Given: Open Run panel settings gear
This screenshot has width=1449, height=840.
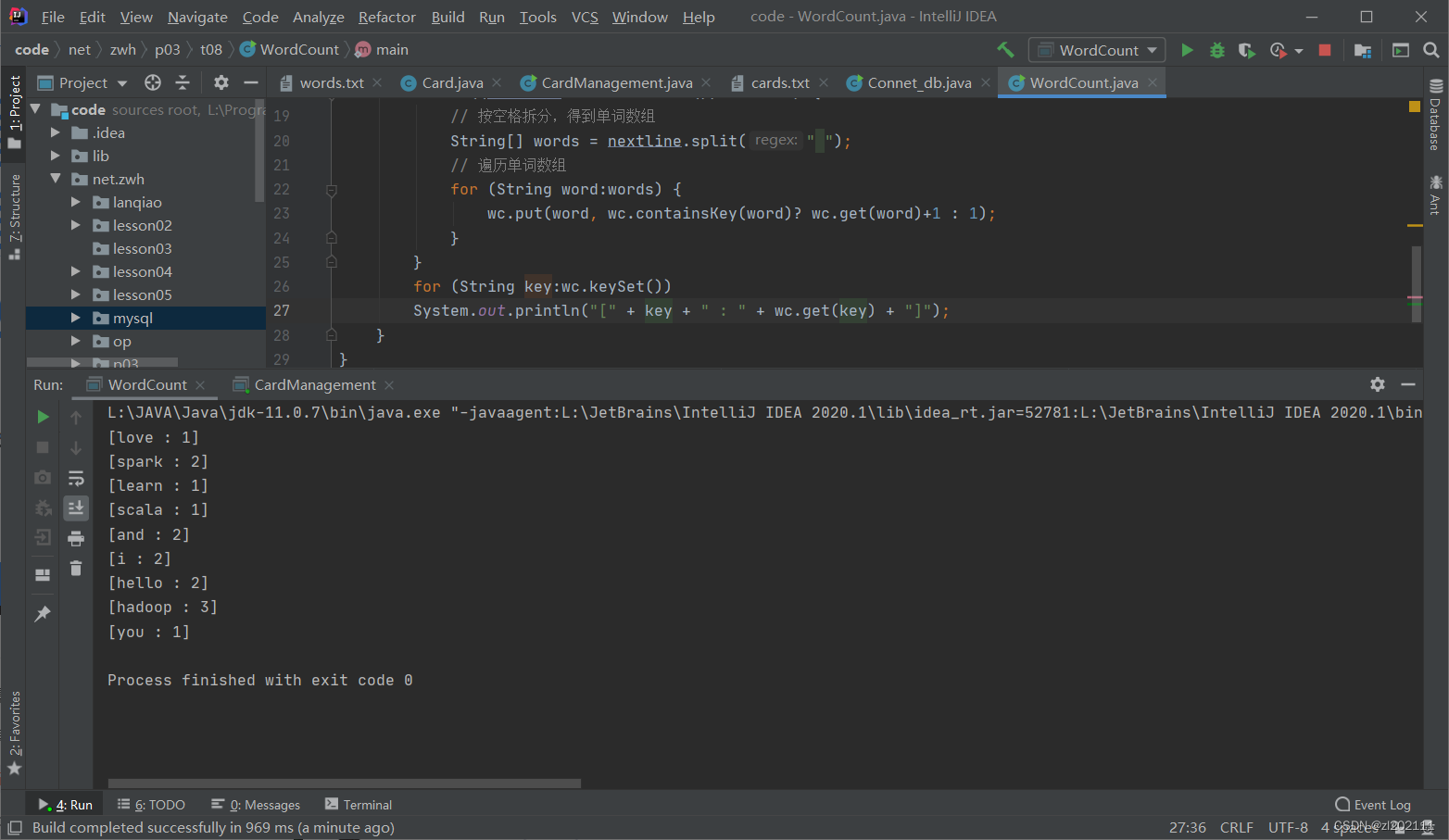Looking at the screenshot, I should click(x=1378, y=384).
